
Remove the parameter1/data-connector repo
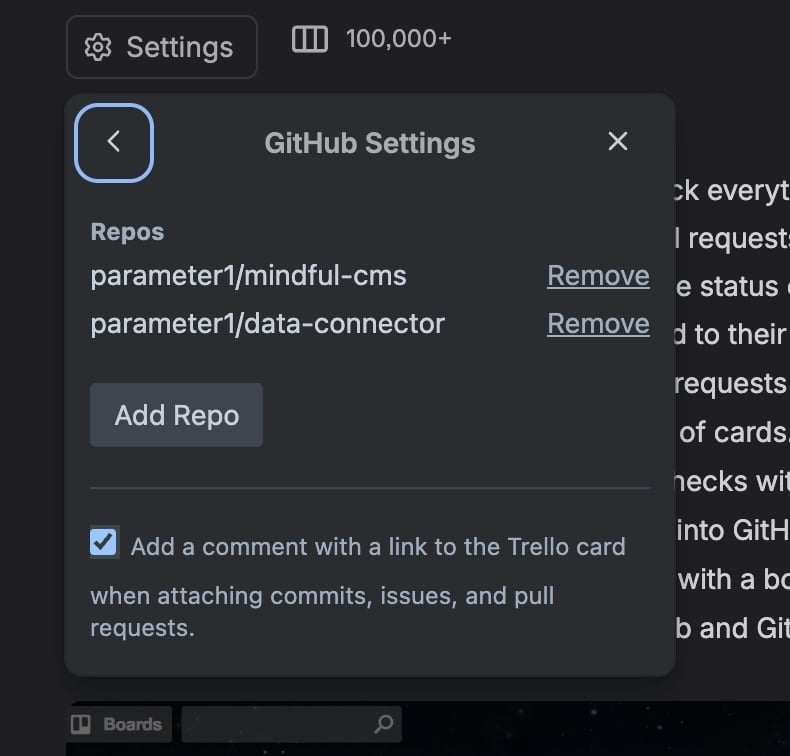coord(598,323)
